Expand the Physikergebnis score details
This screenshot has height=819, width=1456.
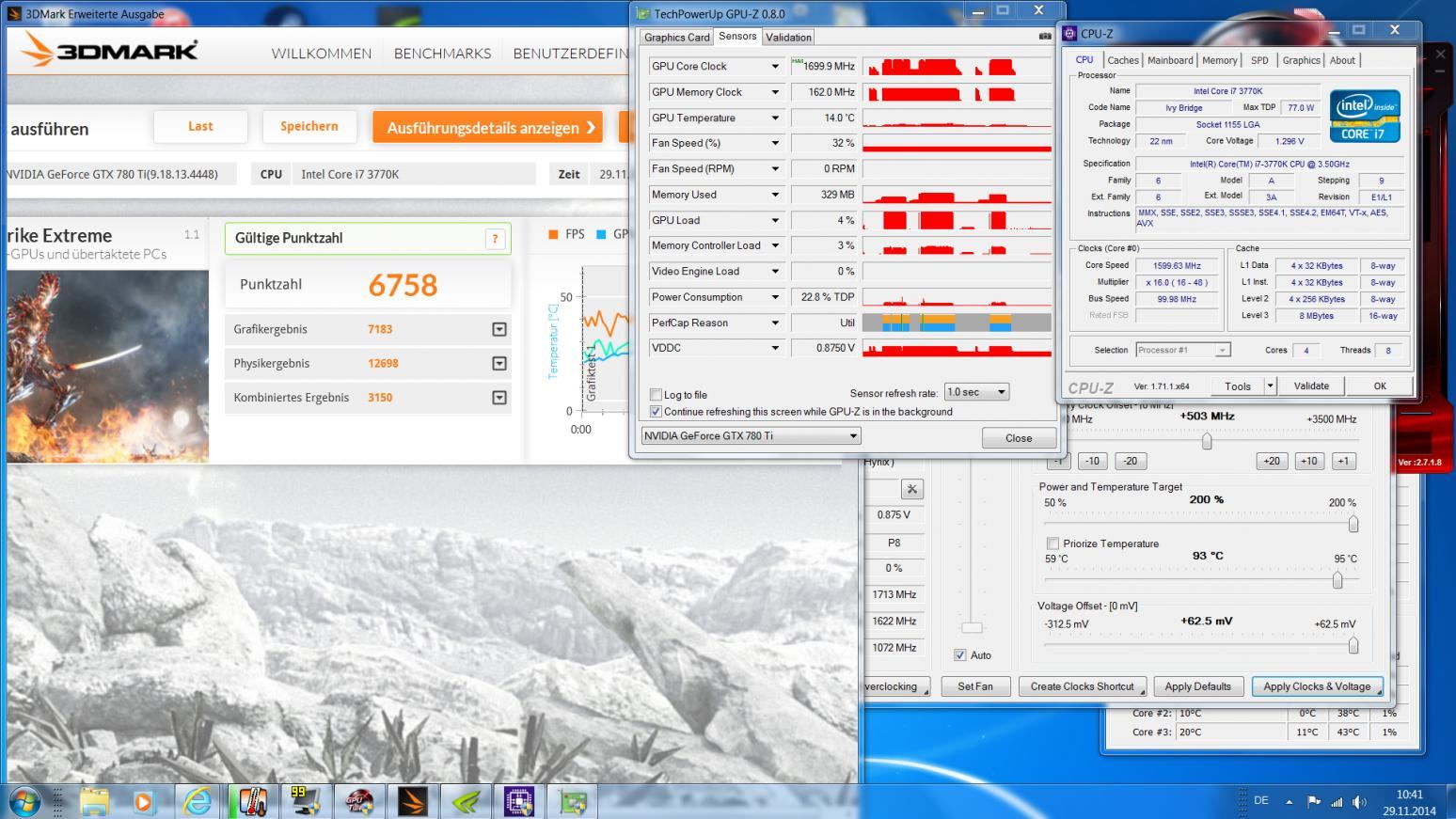click(x=499, y=363)
